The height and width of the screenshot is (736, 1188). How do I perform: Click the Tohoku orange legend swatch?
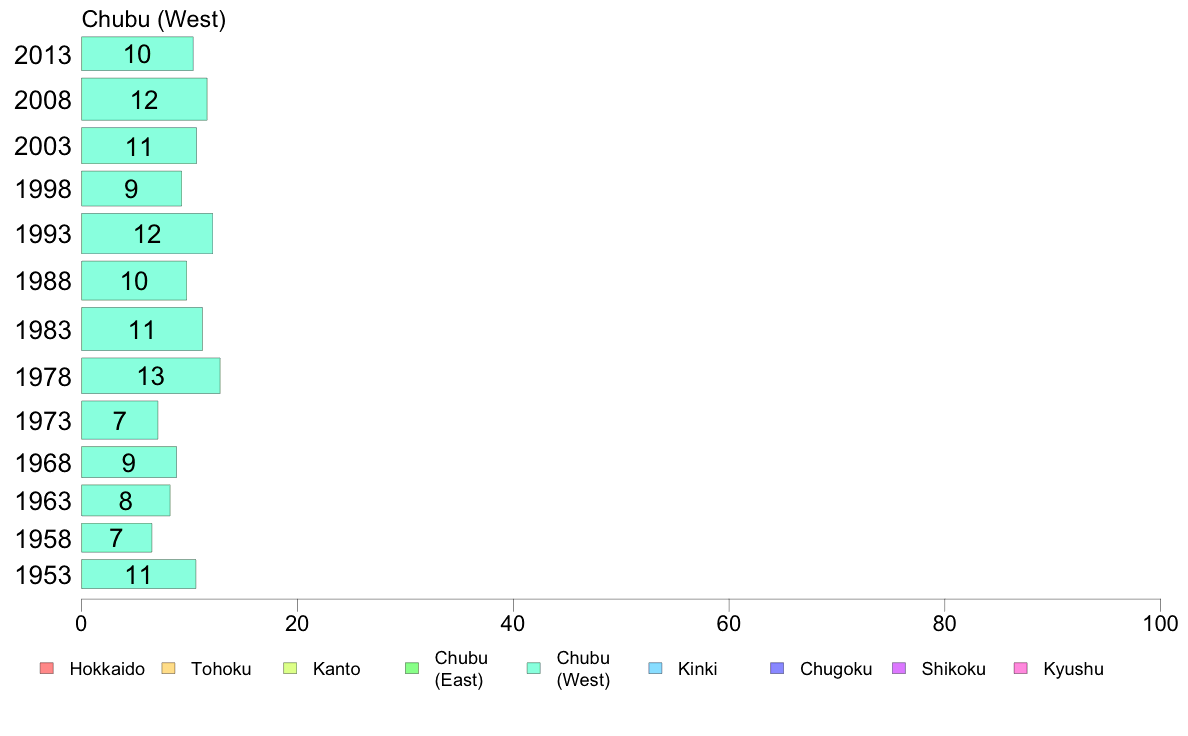point(168,669)
